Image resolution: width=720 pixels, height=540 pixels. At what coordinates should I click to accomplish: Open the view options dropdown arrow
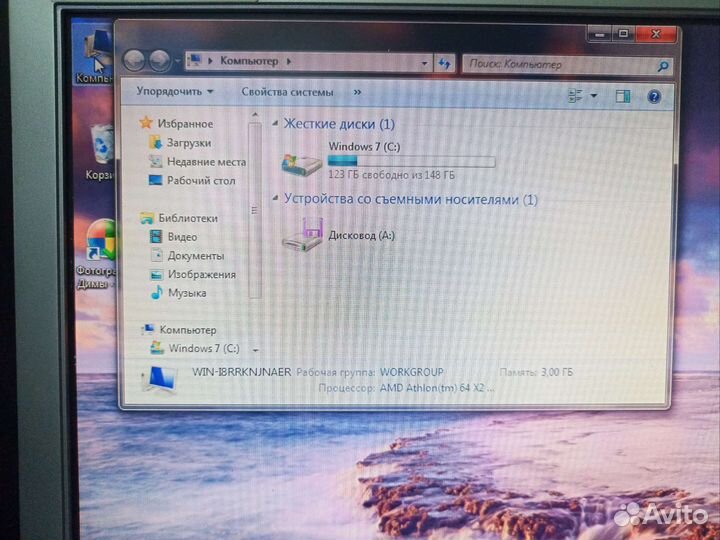pos(593,96)
